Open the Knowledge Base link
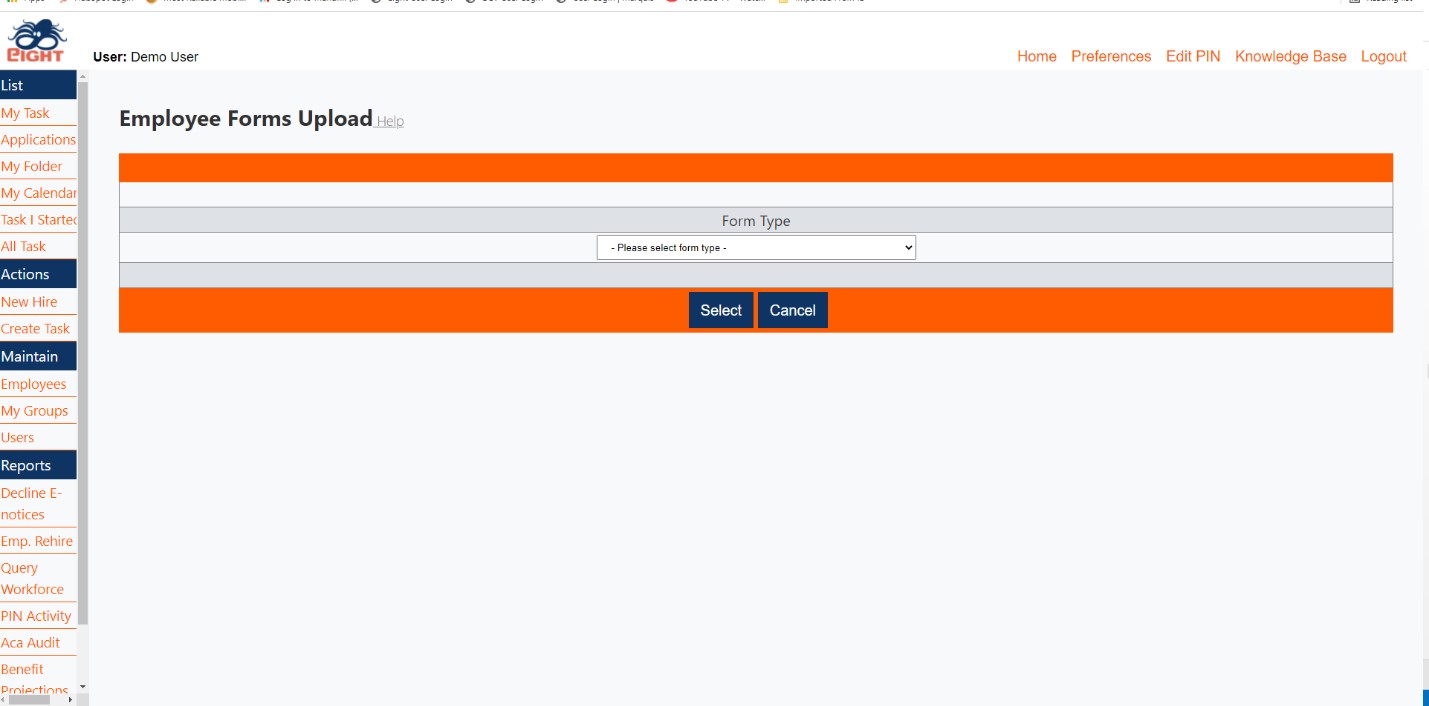Screen dimensions: 1429x706 1290,57
